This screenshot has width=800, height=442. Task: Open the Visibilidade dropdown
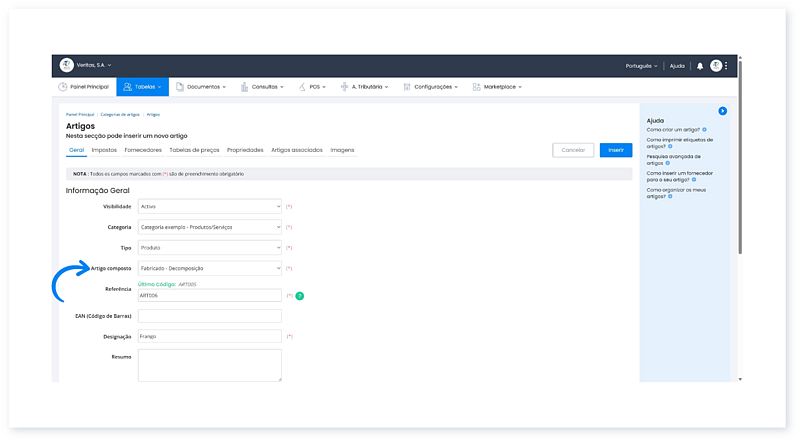click(210, 206)
